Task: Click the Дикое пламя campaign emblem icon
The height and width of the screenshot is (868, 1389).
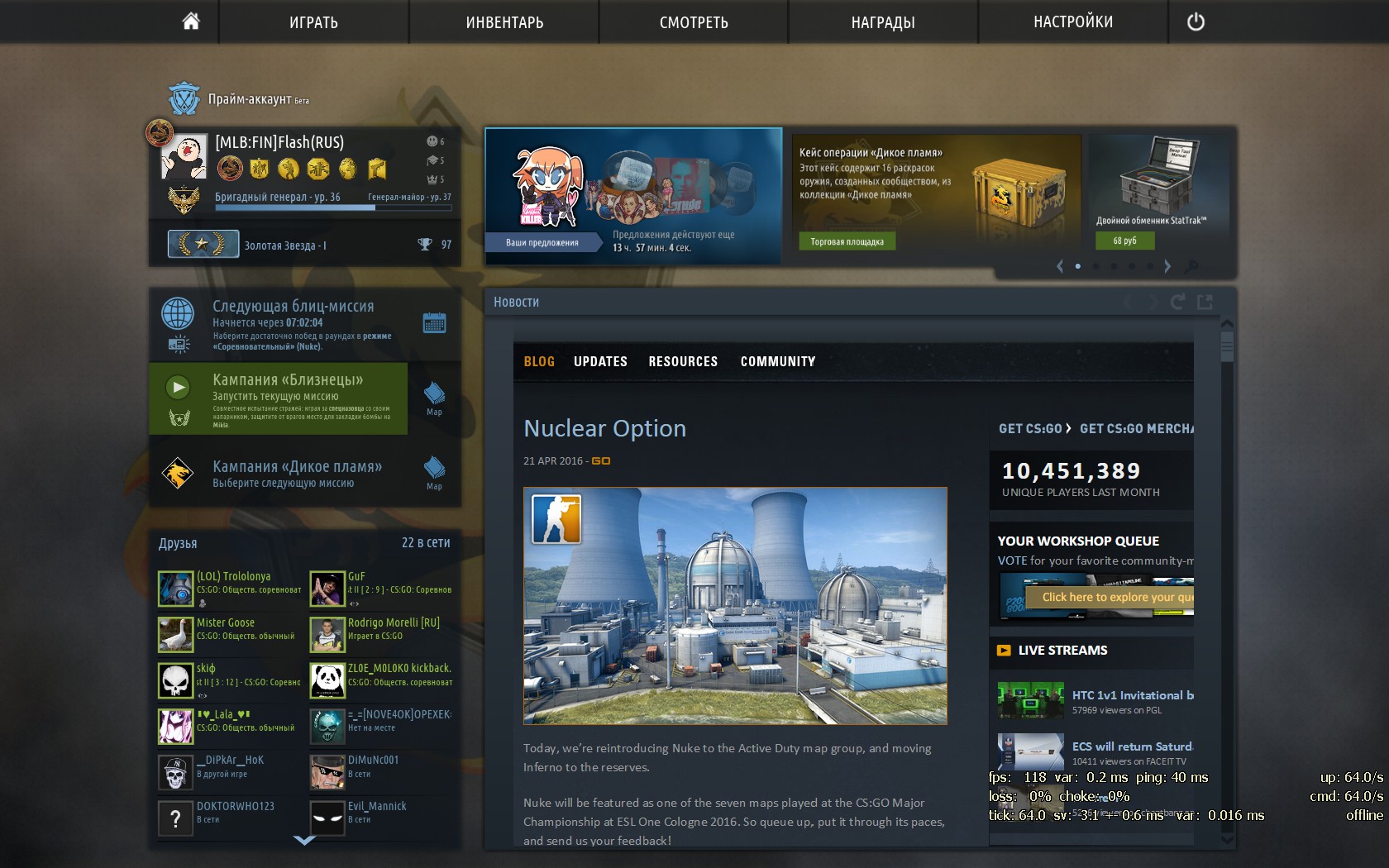Action: [x=178, y=474]
